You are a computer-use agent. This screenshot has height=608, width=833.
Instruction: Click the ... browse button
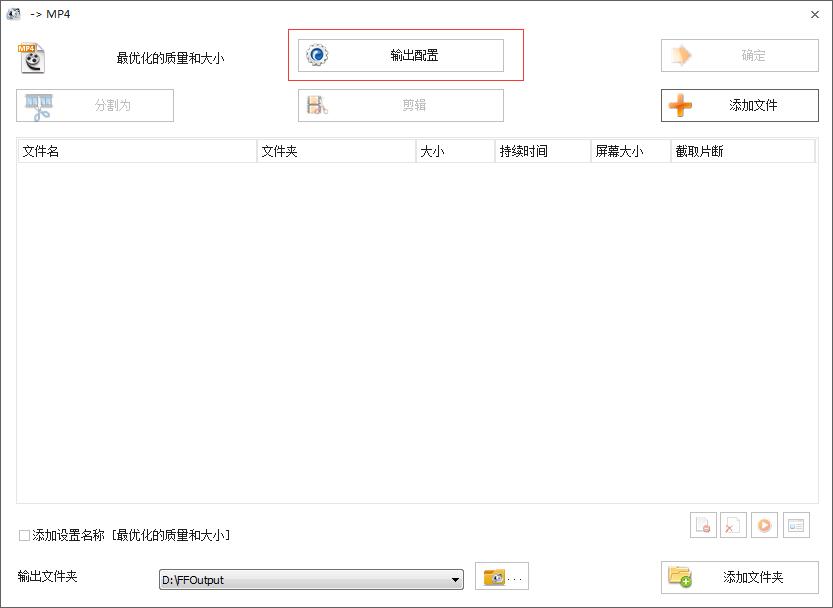coord(516,576)
